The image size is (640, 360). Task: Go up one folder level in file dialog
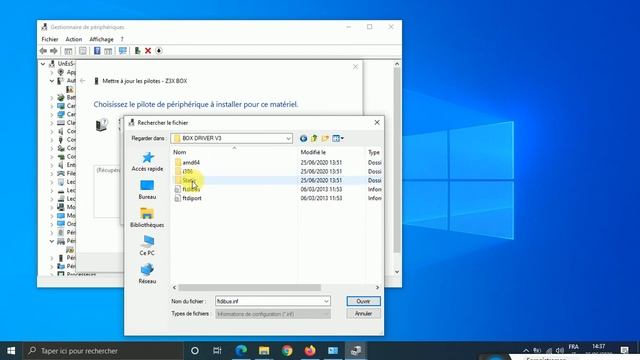click(x=314, y=138)
